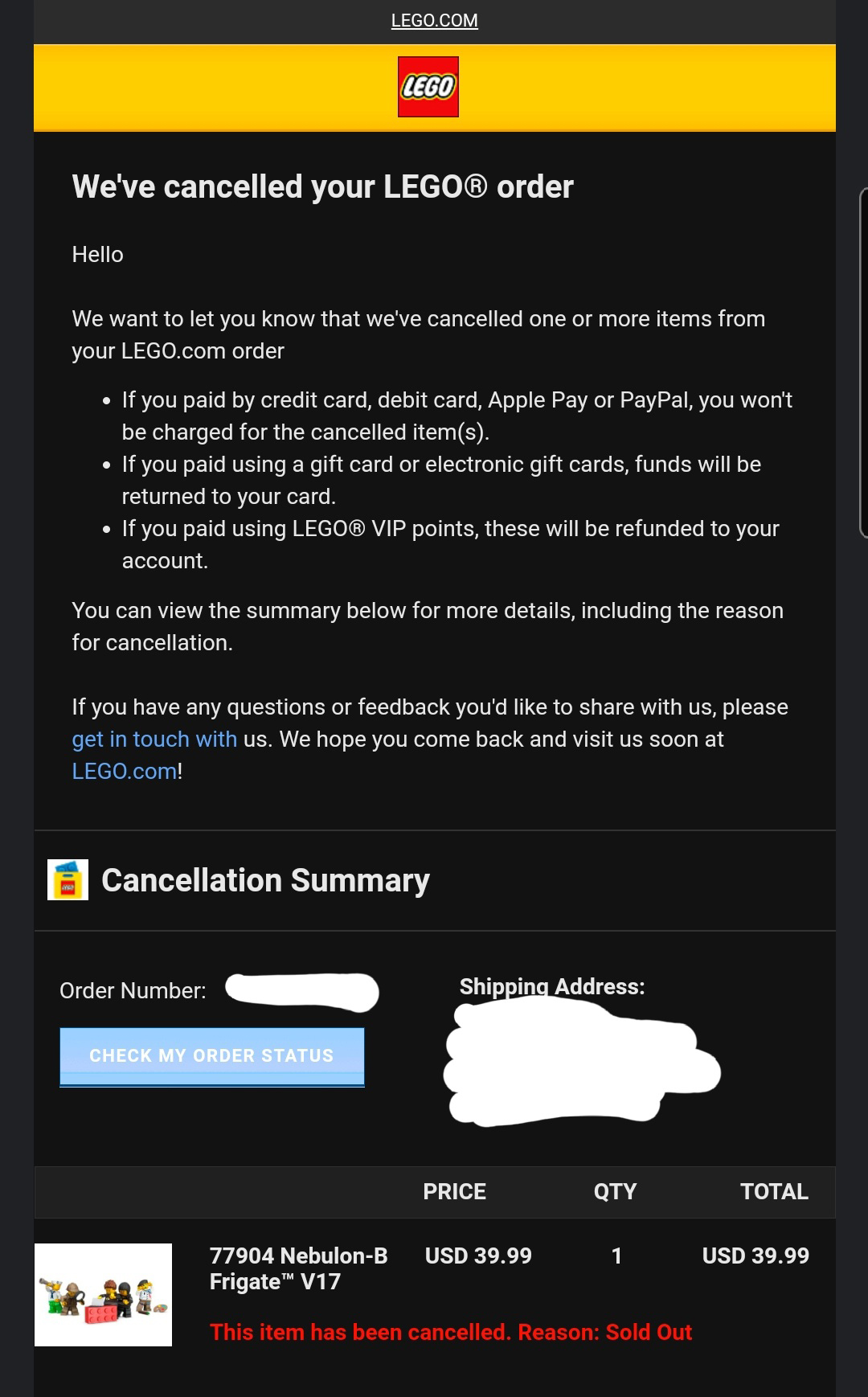Follow the blue LEGO.com link in message
This screenshot has width=868, height=1397.
click(125, 771)
